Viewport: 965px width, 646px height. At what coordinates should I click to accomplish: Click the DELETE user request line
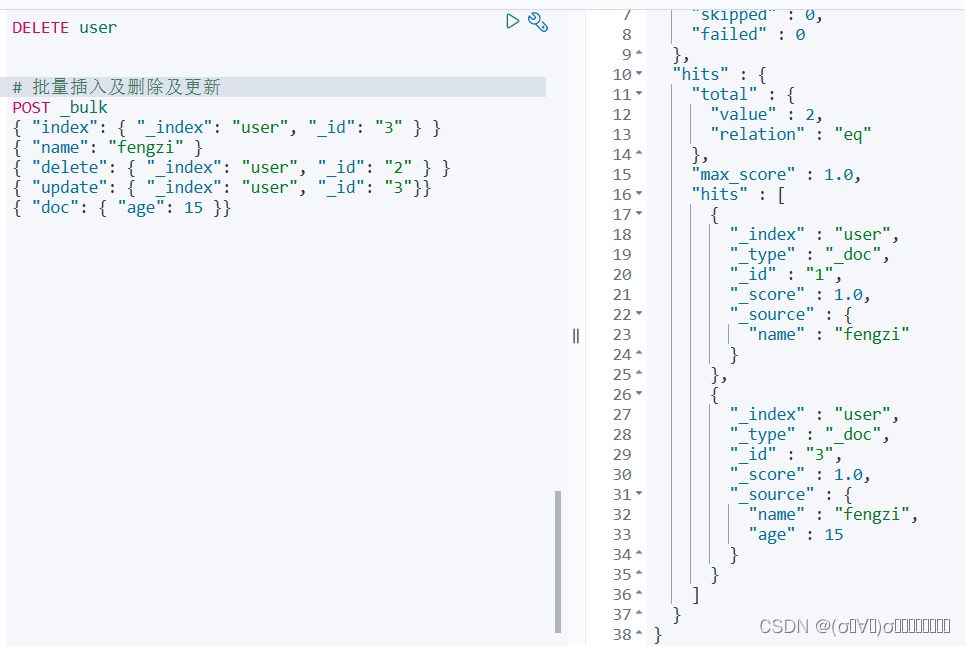[x=65, y=28]
